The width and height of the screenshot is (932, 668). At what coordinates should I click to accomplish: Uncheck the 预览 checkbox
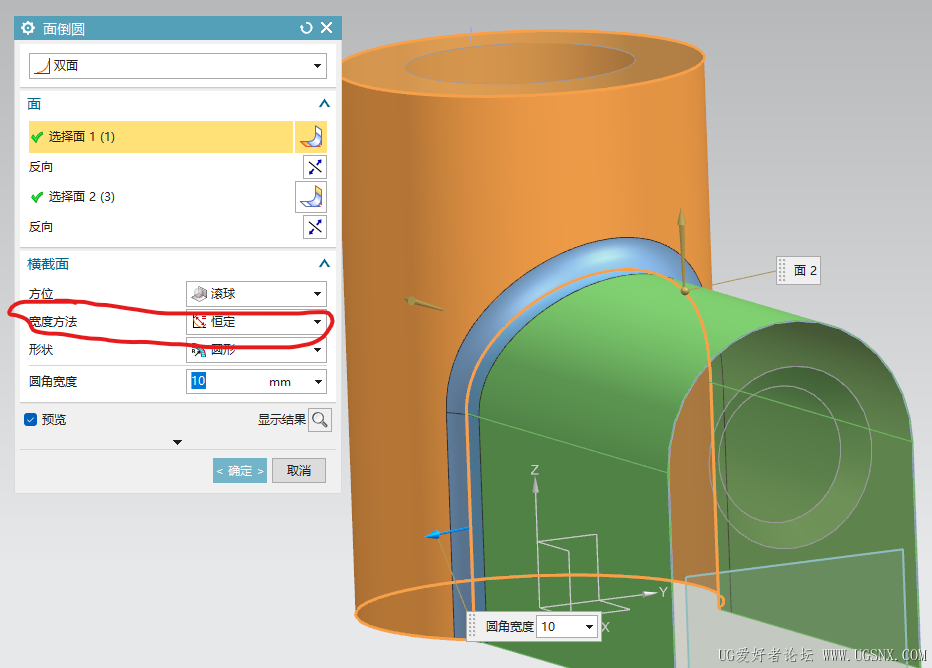(x=30, y=420)
